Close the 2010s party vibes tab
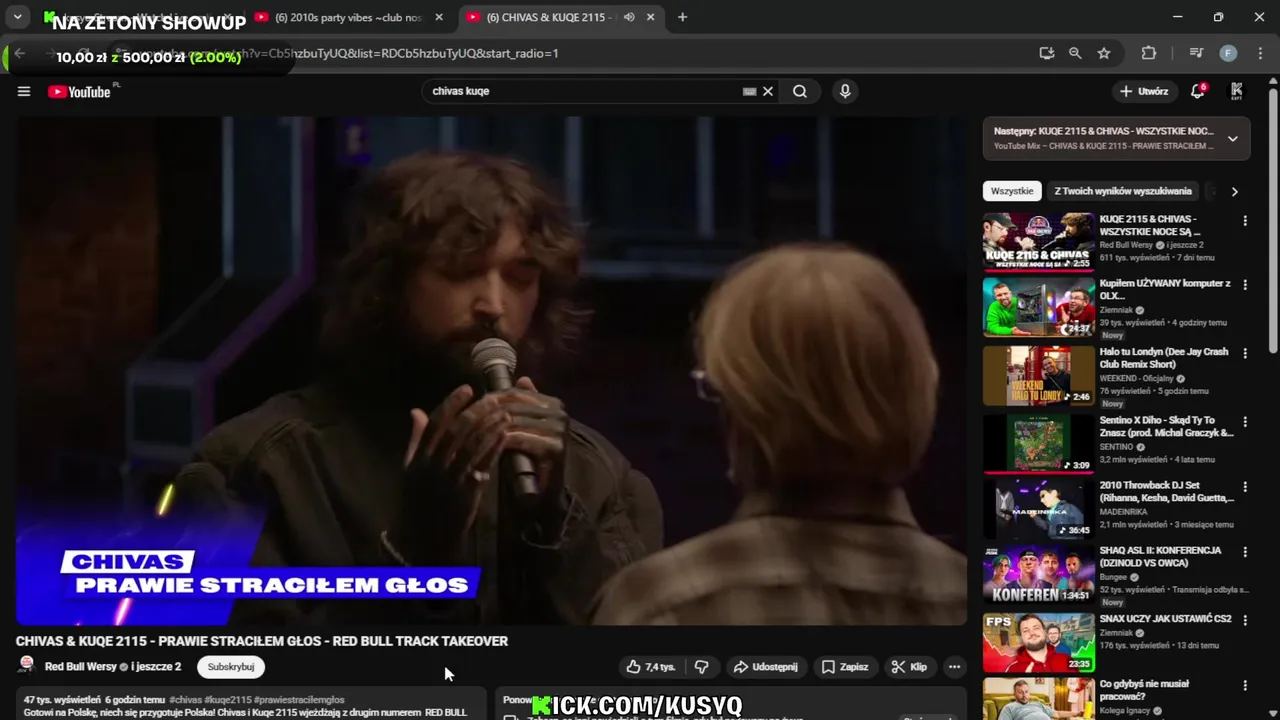This screenshot has height=720, width=1280. (438, 17)
